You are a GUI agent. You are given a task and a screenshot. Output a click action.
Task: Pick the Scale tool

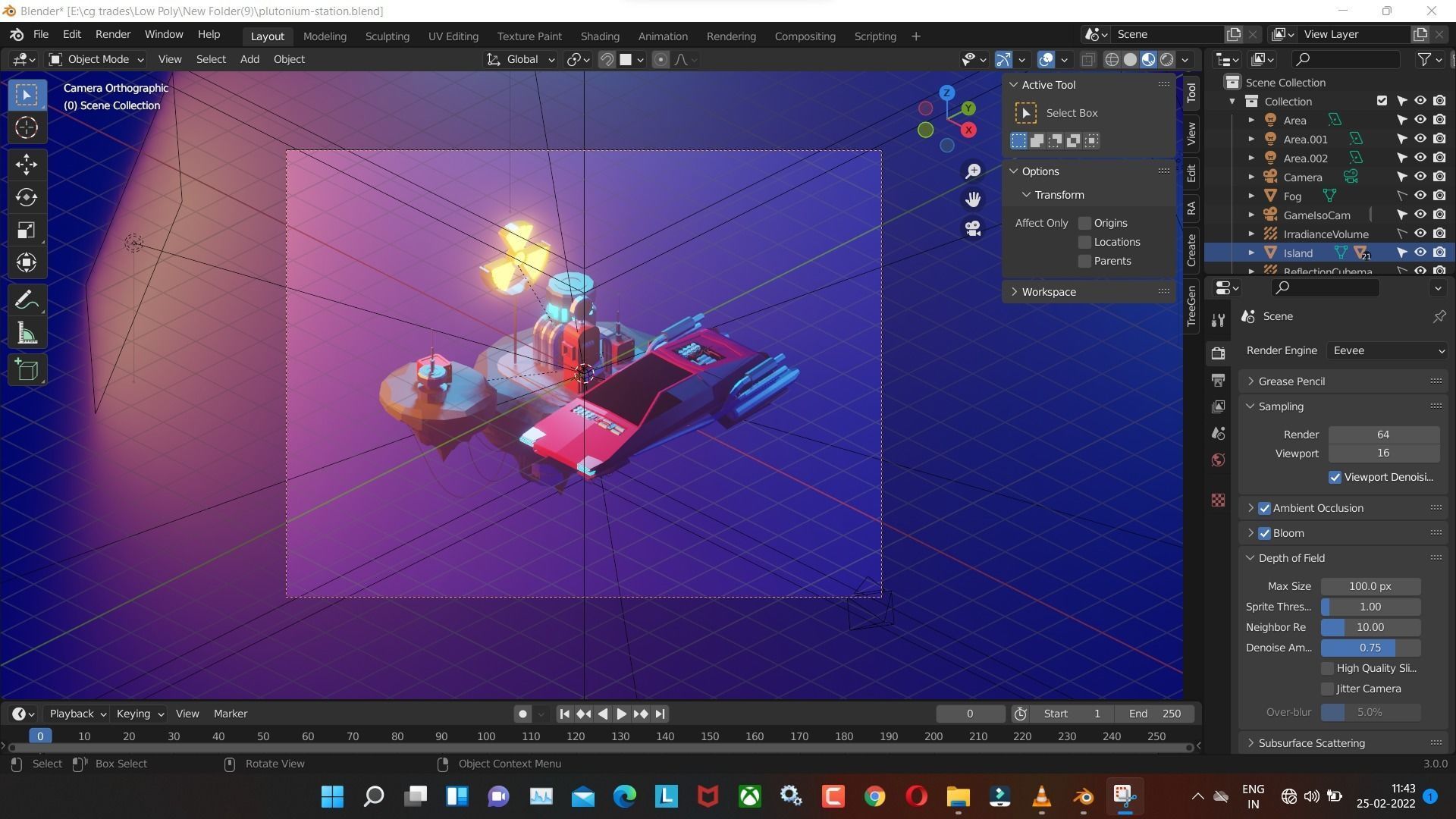tap(27, 231)
